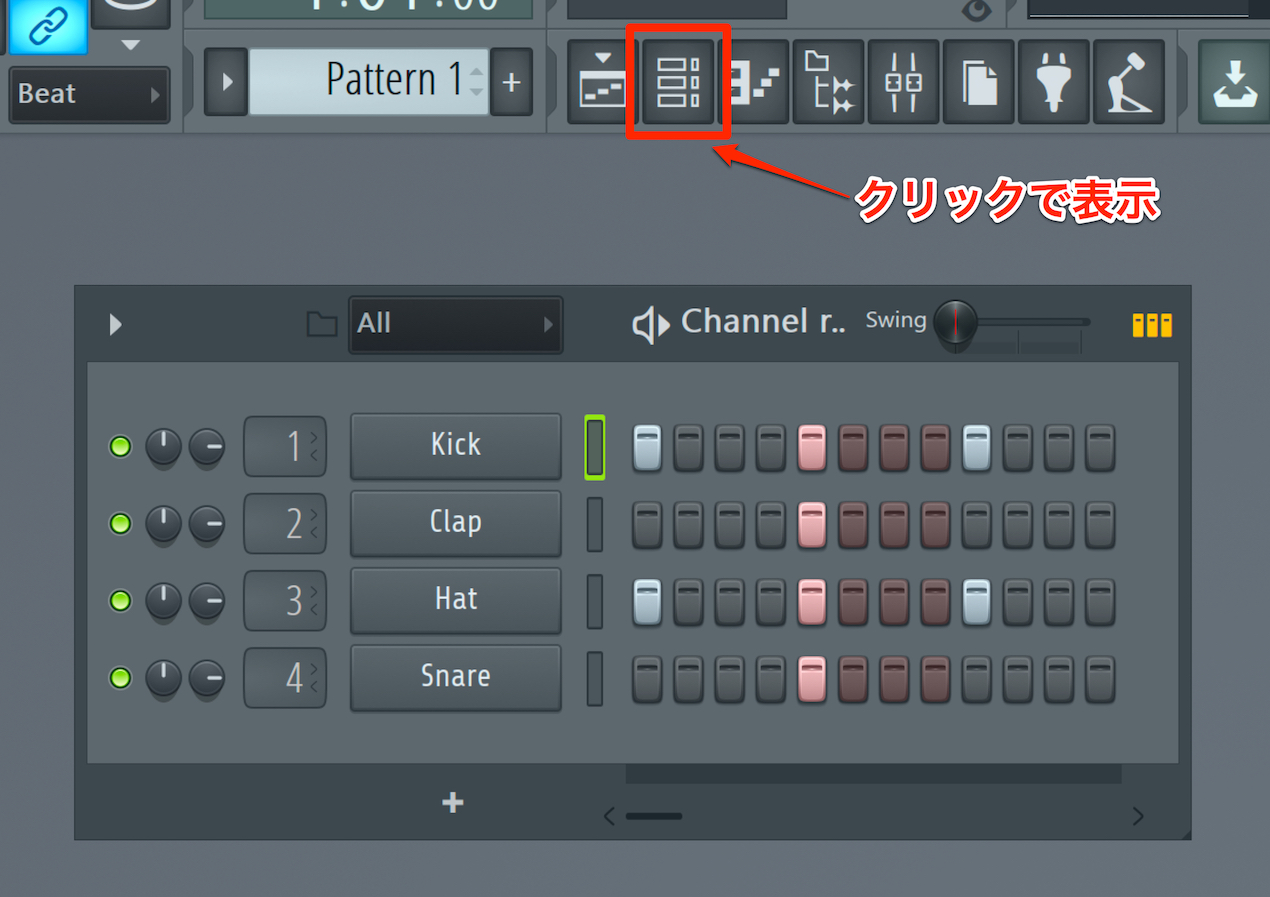
Task: Open the Beat snap dropdown
Action: pos(89,95)
